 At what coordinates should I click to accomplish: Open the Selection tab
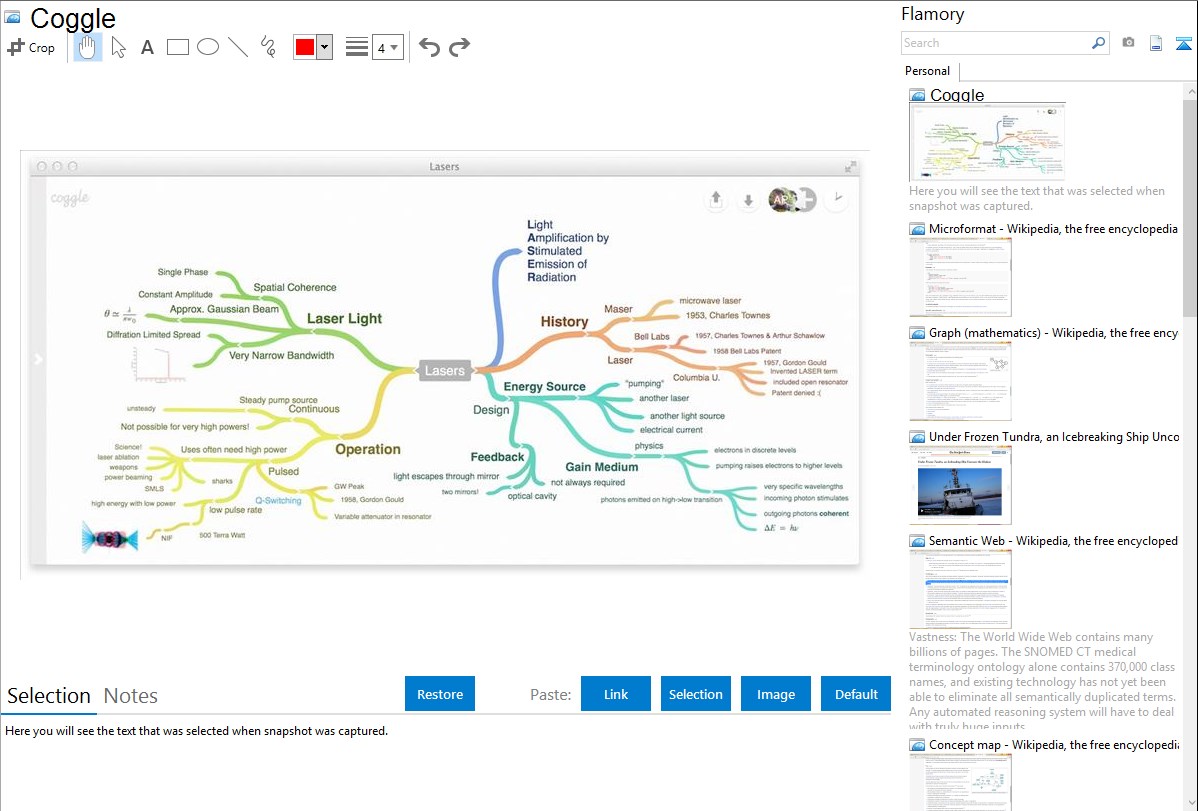pos(49,696)
